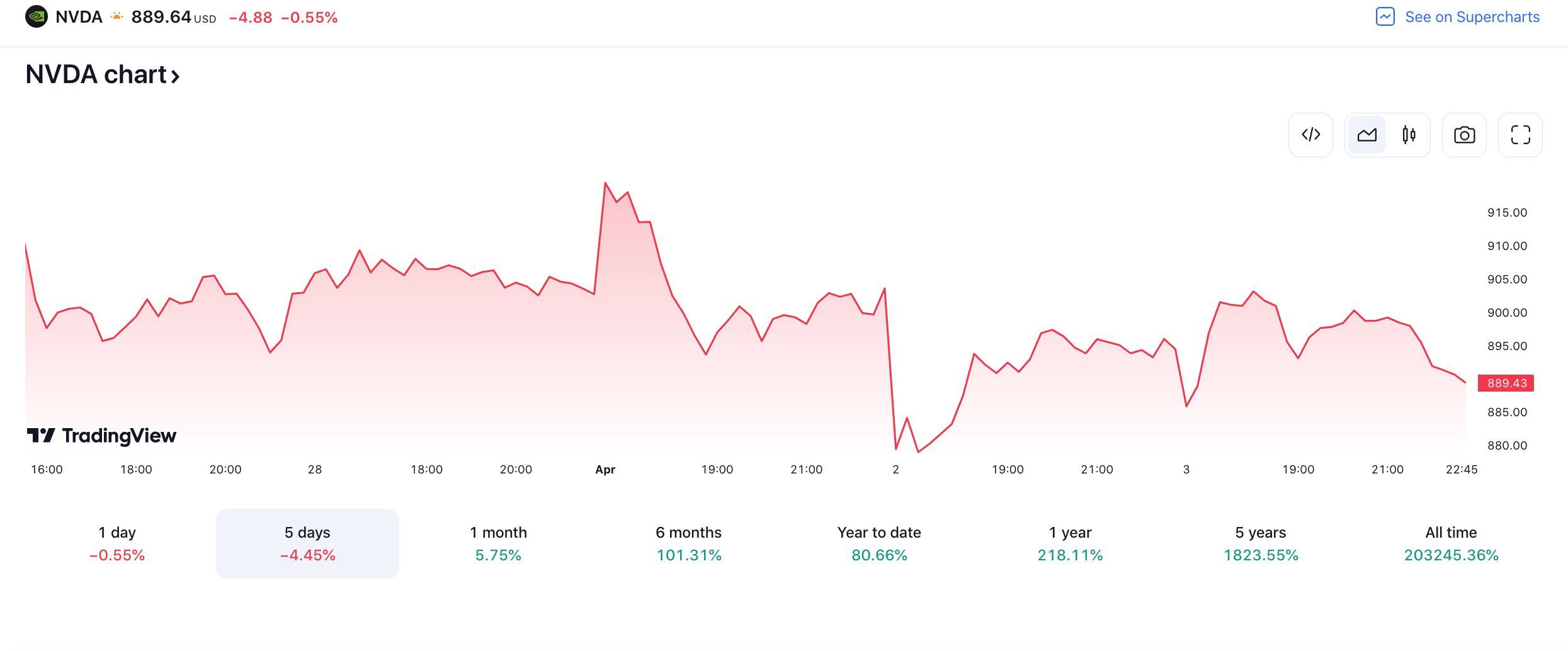Select the 1 day time range
Image resolution: width=1568 pixels, height=651 pixels.
117,543
